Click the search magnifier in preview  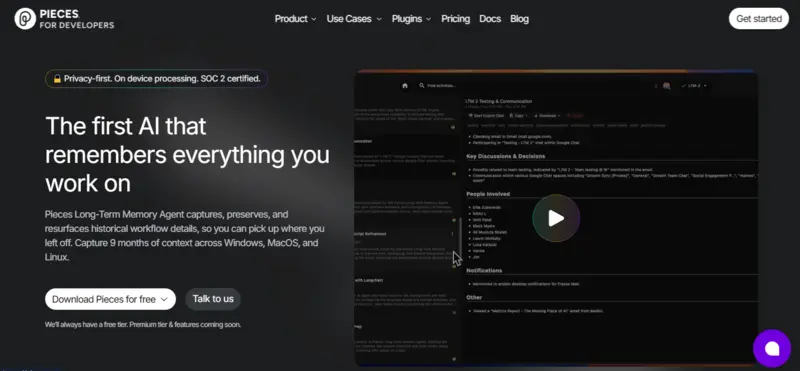point(422,86)
